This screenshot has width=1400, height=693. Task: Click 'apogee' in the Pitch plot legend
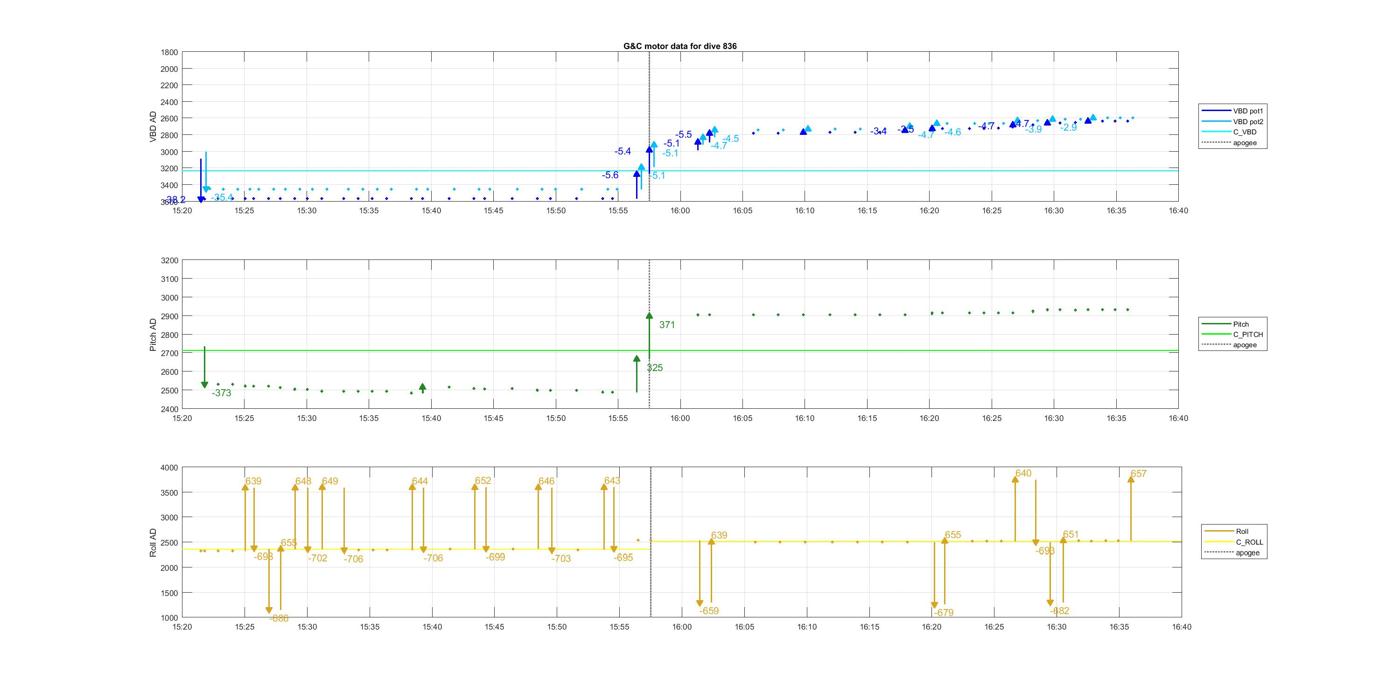tap(1245, 345)
